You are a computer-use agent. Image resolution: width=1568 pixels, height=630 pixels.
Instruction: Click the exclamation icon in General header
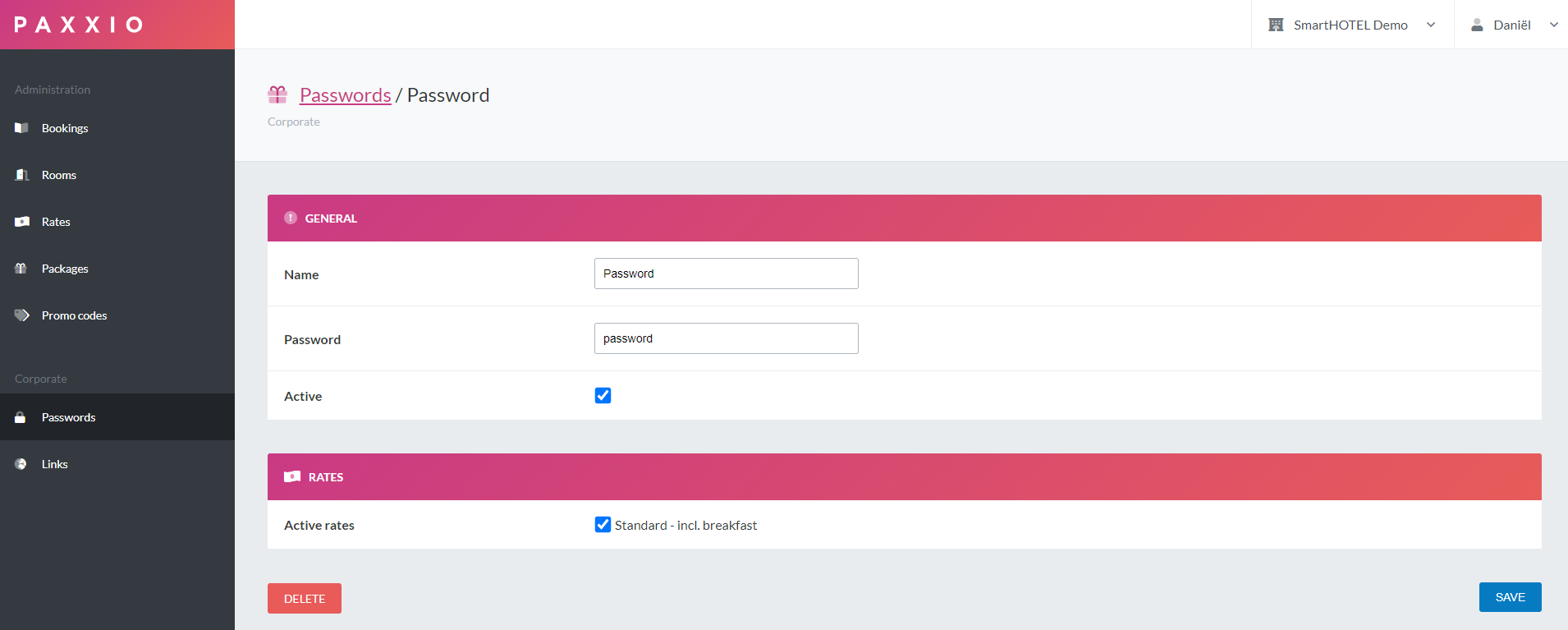[x=291, y=218]
